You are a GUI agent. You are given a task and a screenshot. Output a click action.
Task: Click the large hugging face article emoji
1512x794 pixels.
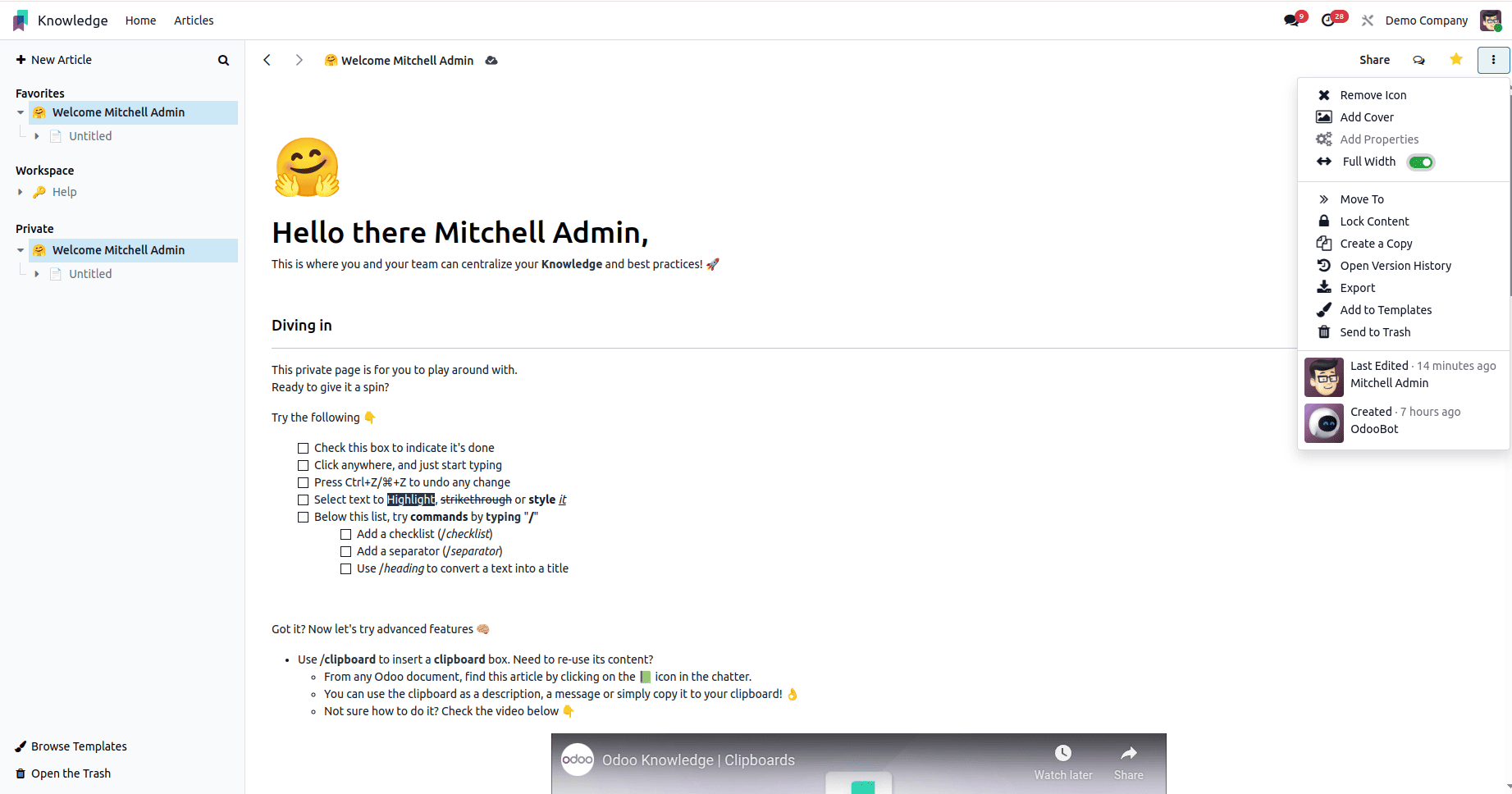(x=307, y=167)
